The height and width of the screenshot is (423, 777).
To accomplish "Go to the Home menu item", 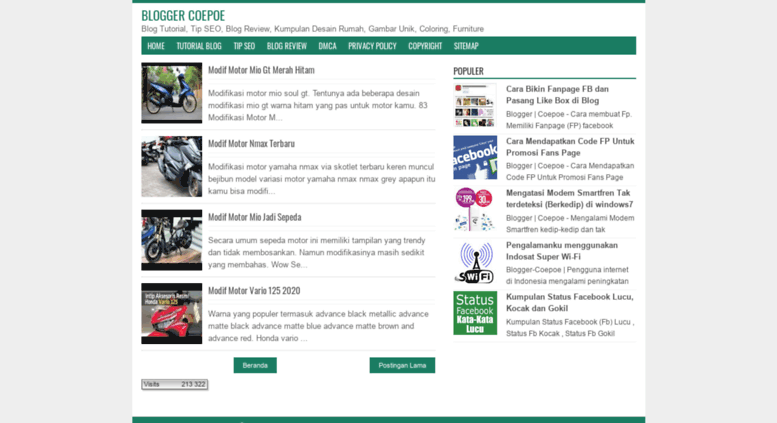I will tap(156, 46).
